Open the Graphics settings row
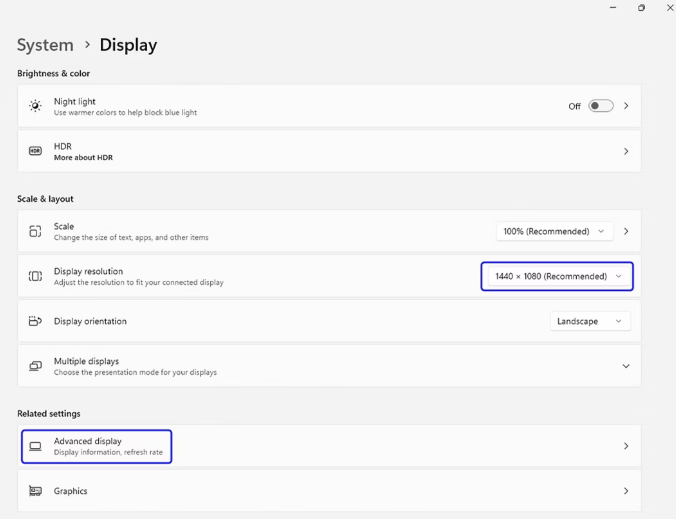This screenshot has height=519, width=676. (329, 491)
